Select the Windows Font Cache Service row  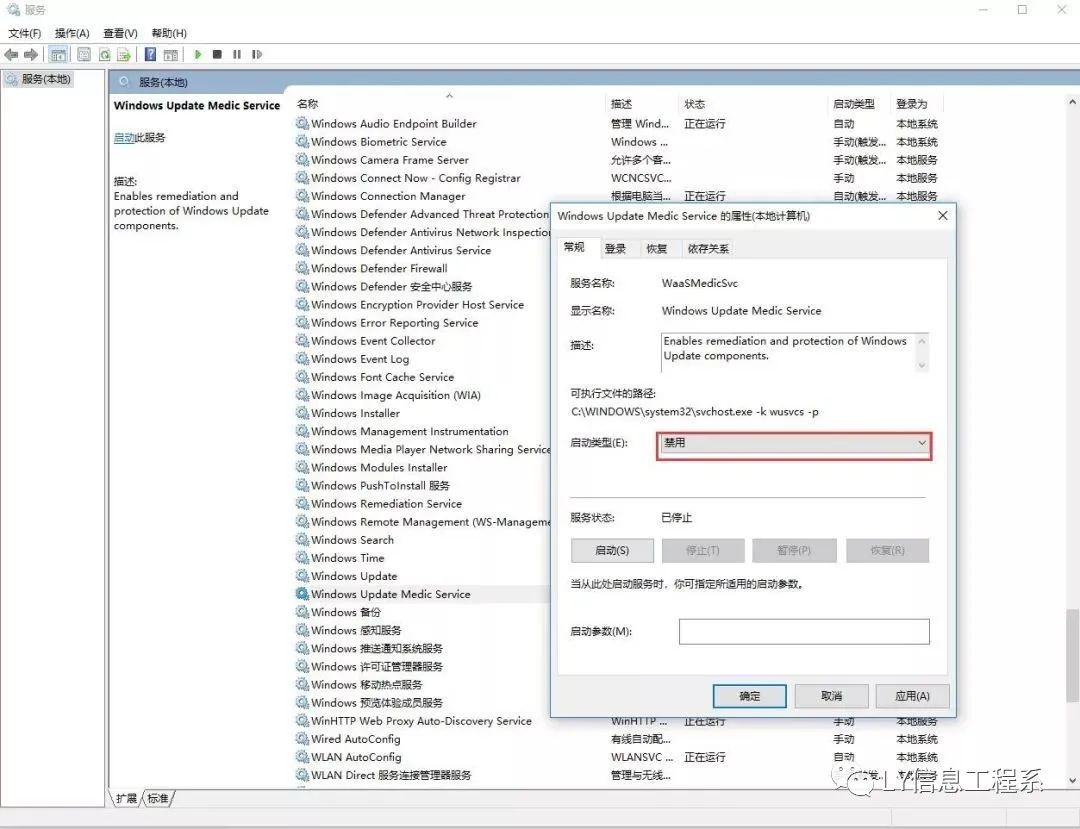pyautogui.click(x=422, y=377)
